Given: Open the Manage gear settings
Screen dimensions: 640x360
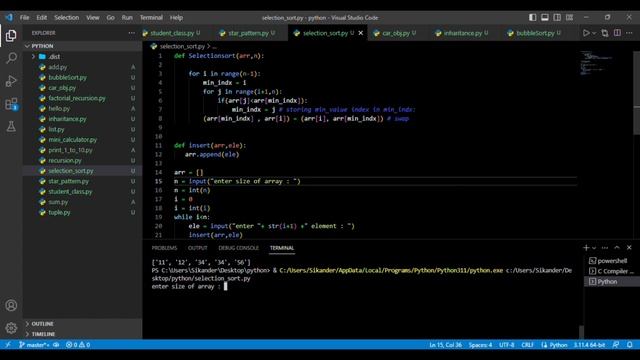Looking at the screenshot, I should tap(11, 328).
